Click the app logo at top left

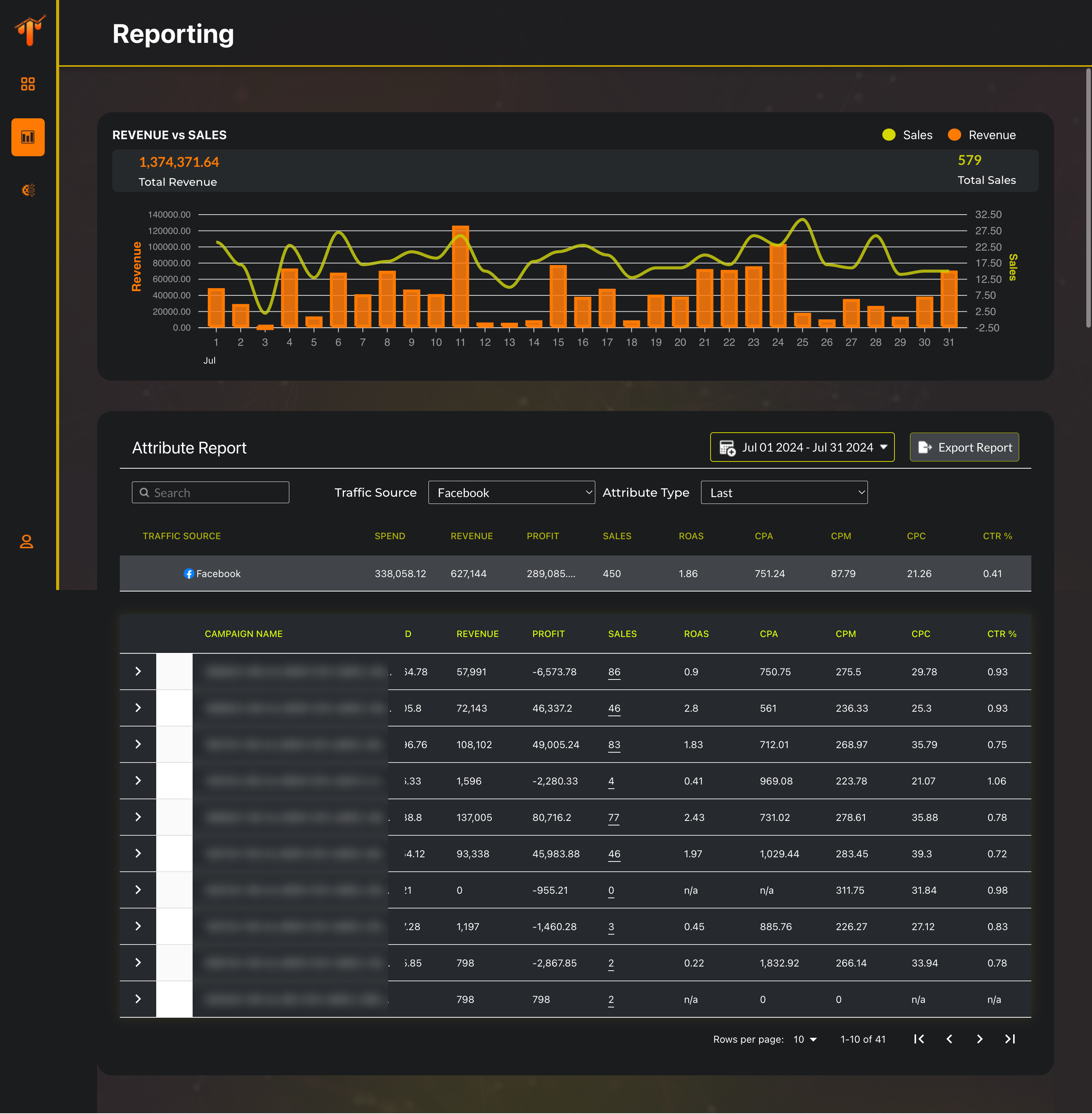pos(30,30)
